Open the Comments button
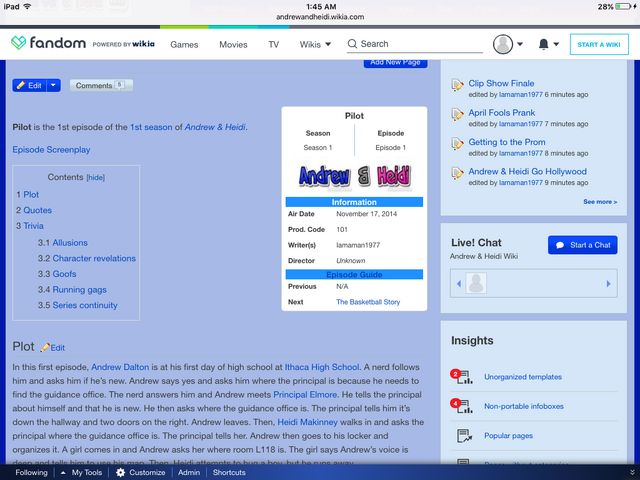The image size is (640, 480). tap(101, 85)
